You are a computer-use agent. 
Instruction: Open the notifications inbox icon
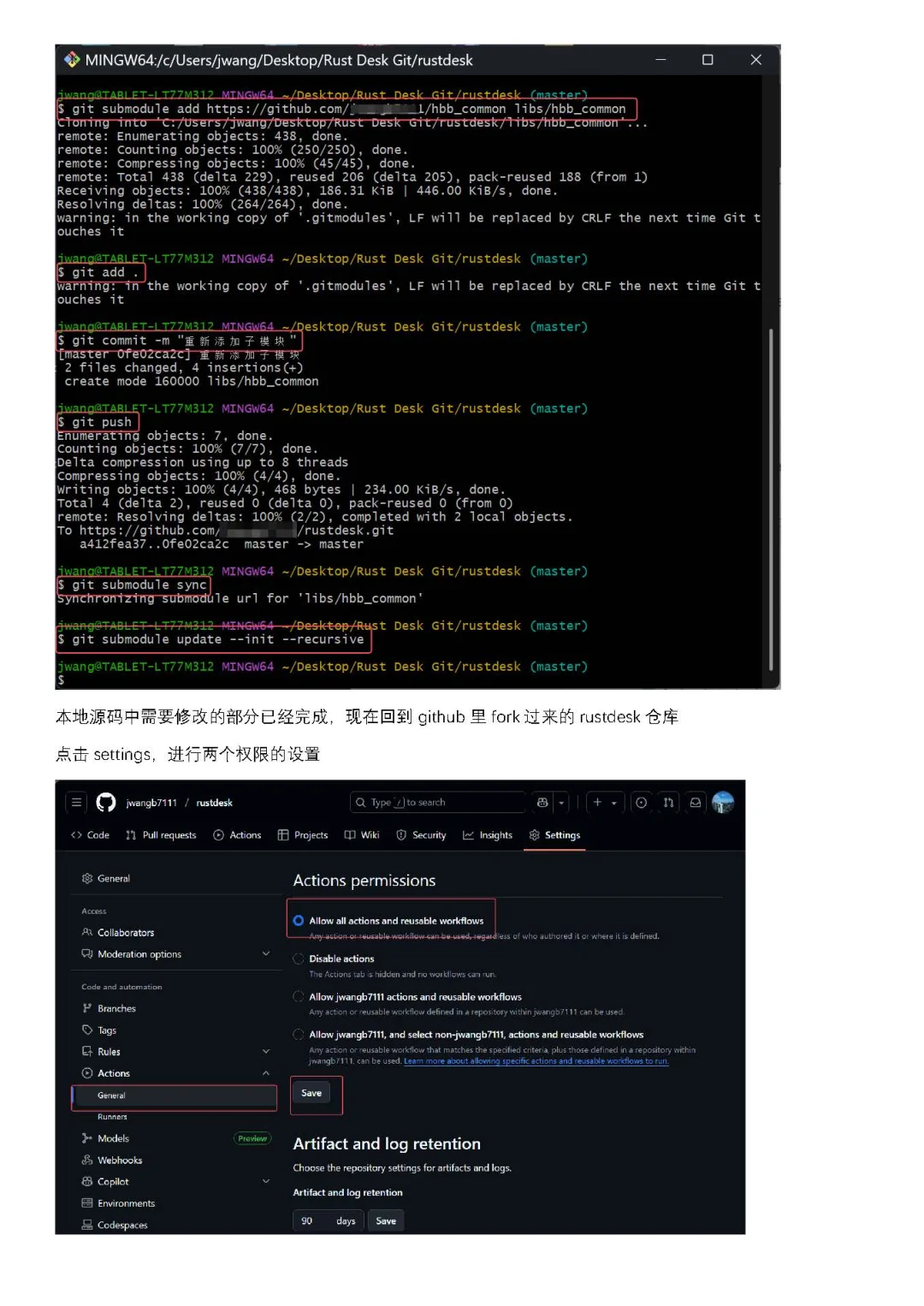(695, 802)
